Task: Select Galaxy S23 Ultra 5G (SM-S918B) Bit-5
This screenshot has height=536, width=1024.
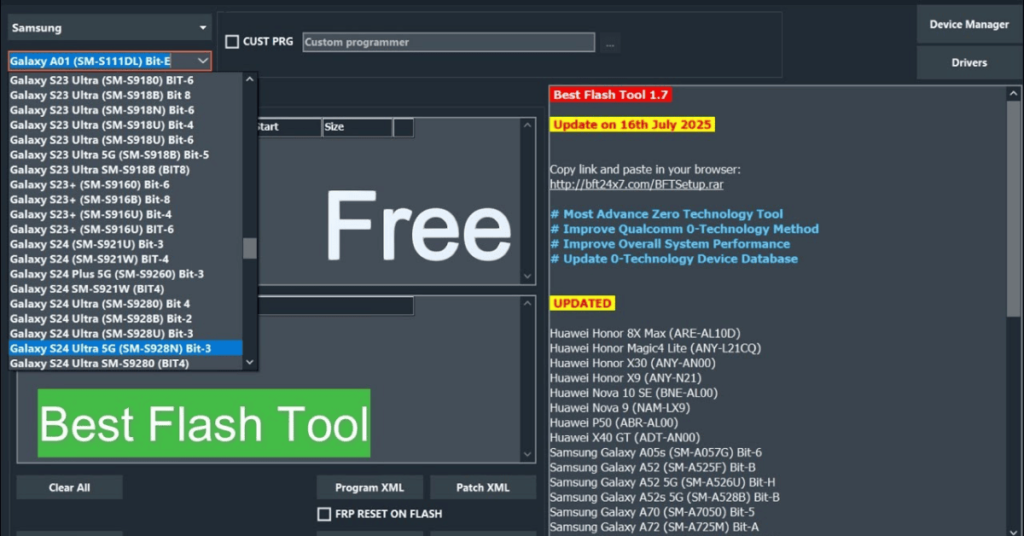Action: coord(125,155)
